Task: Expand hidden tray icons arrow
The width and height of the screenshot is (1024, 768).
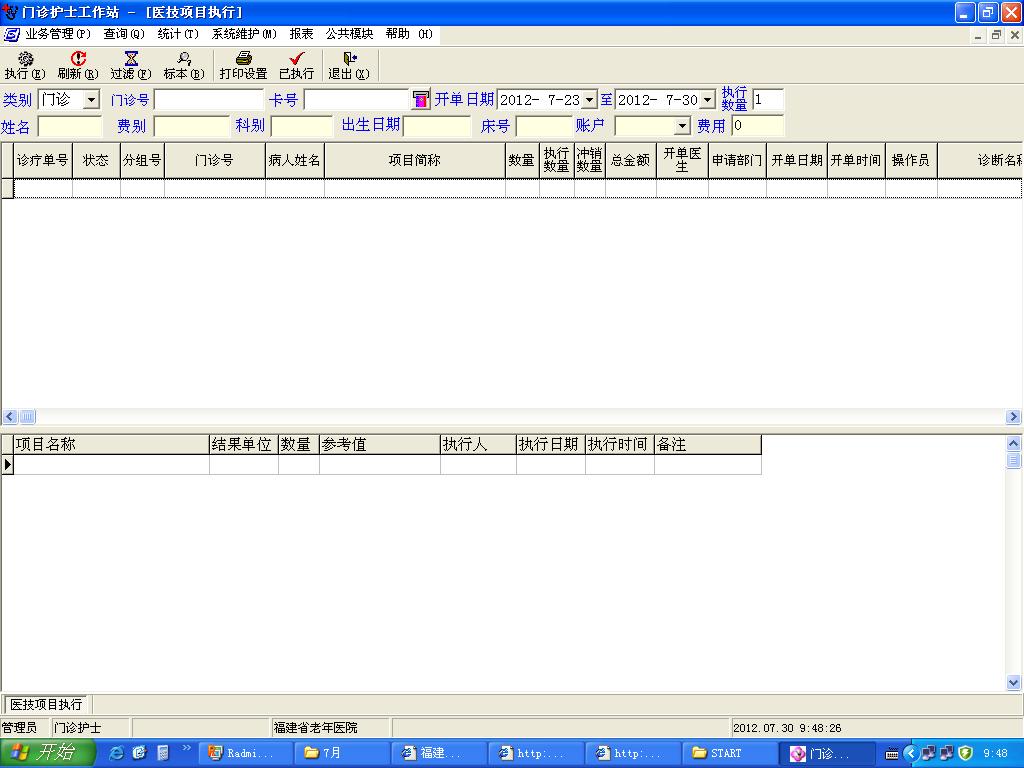Action: (910, 753)
